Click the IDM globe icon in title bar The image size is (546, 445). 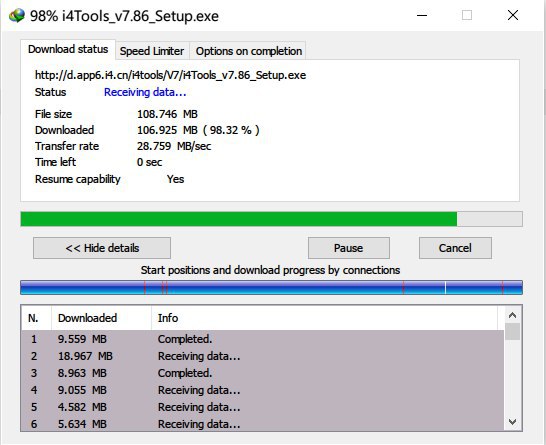point(17,16)
